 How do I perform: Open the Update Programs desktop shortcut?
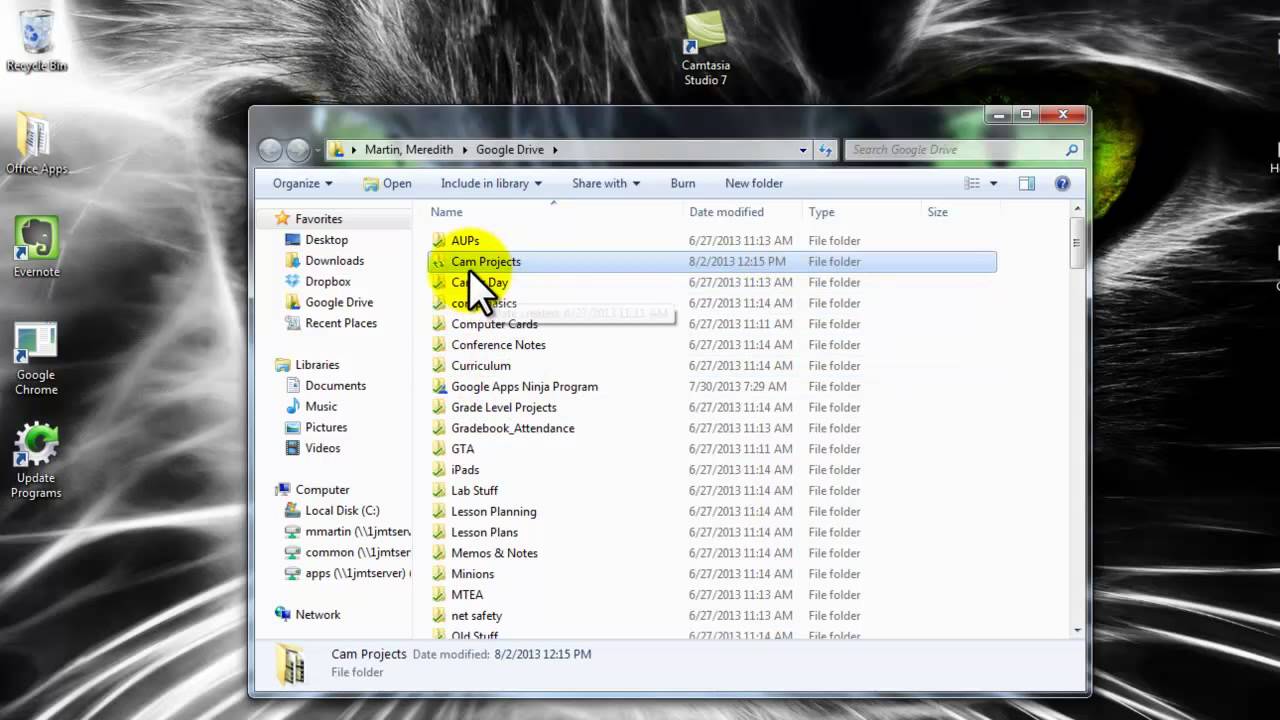(x=36, y=461)
